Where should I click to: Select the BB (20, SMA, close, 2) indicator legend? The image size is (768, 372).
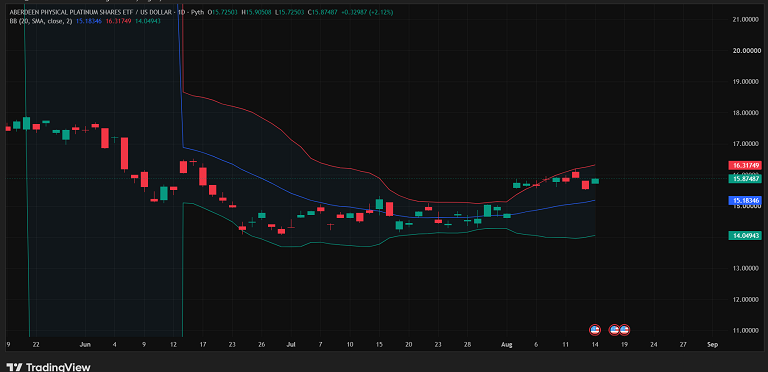[x=40, y=21]
